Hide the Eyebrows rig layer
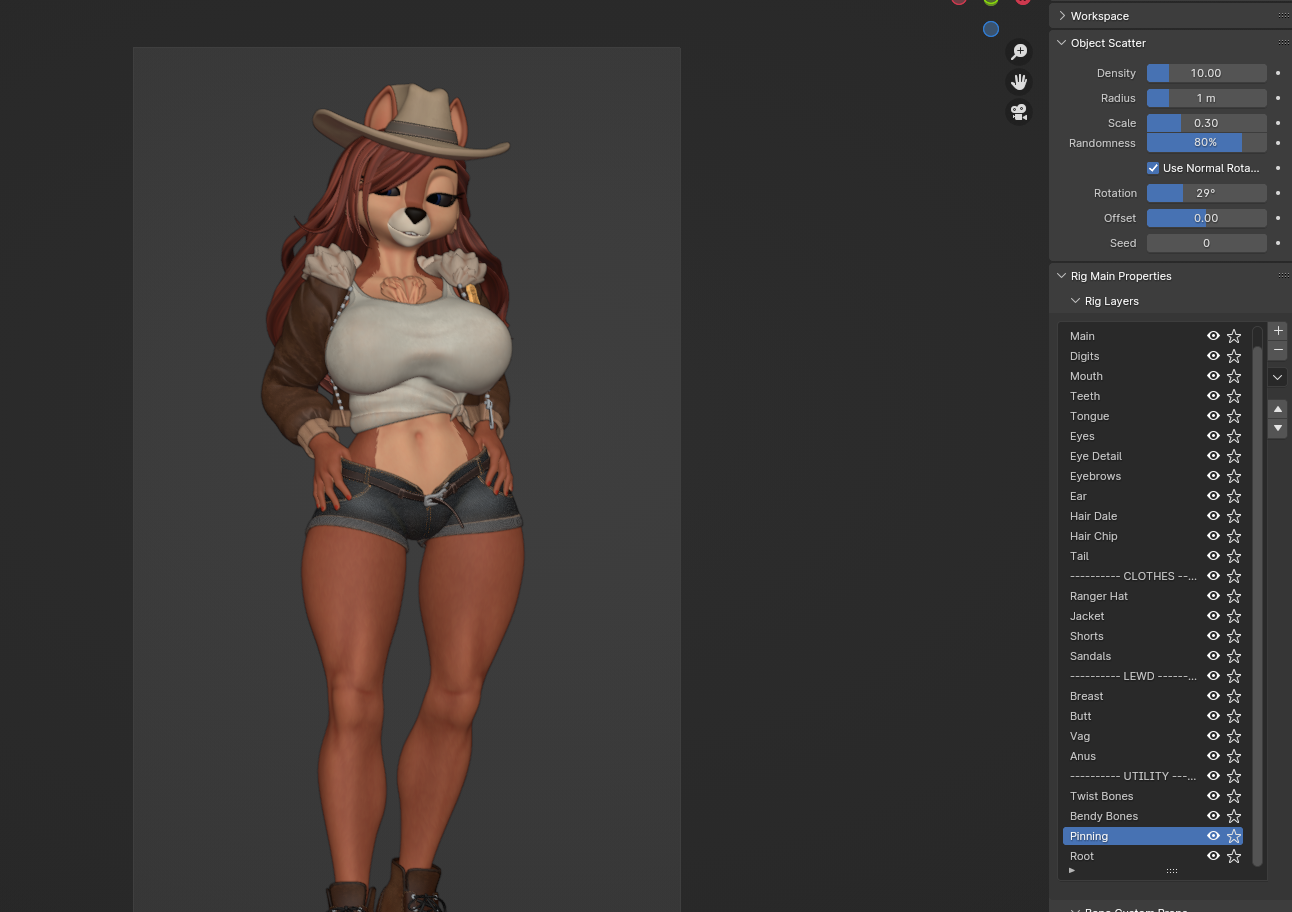This screenshot has width=1292, height=912. coord(1213,476)
